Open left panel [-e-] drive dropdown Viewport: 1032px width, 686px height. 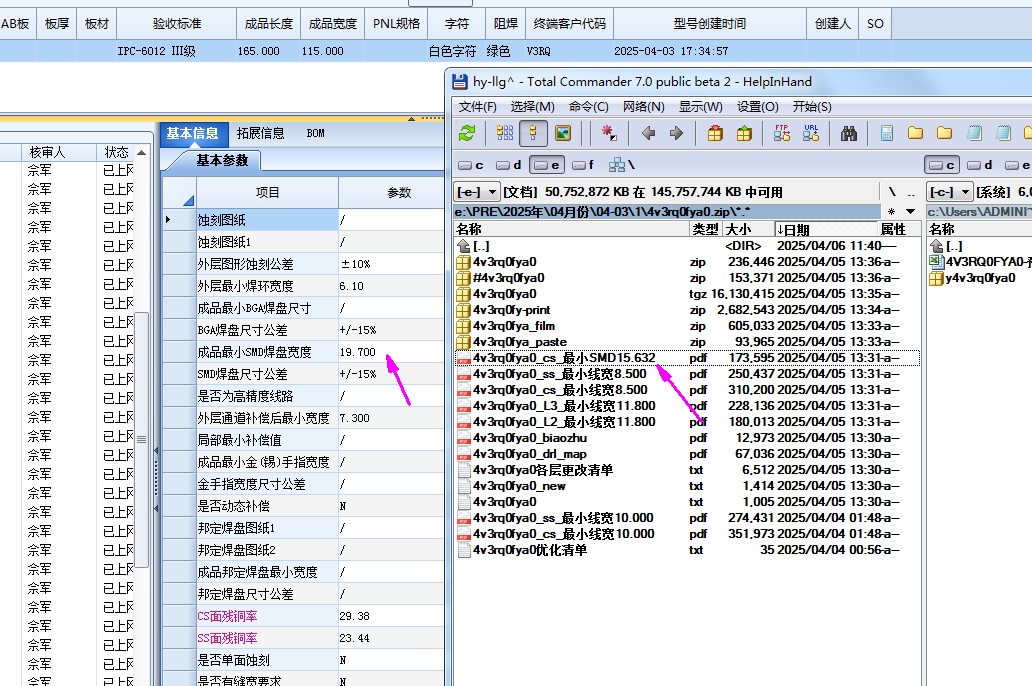(477, 192)
